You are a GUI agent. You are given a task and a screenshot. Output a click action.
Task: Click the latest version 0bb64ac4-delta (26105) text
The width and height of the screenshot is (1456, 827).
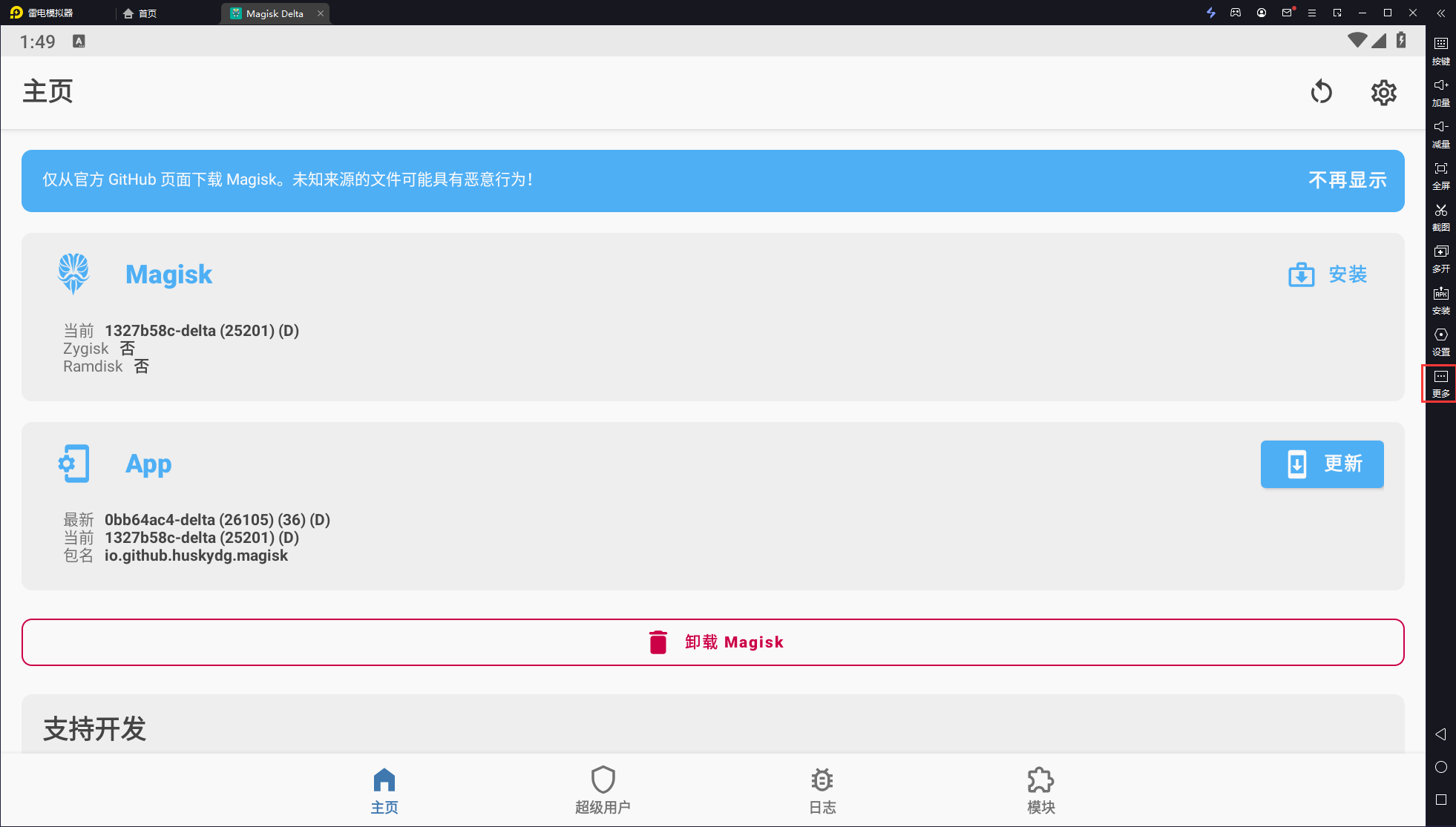pyautogui.click(x=217, y=520)
